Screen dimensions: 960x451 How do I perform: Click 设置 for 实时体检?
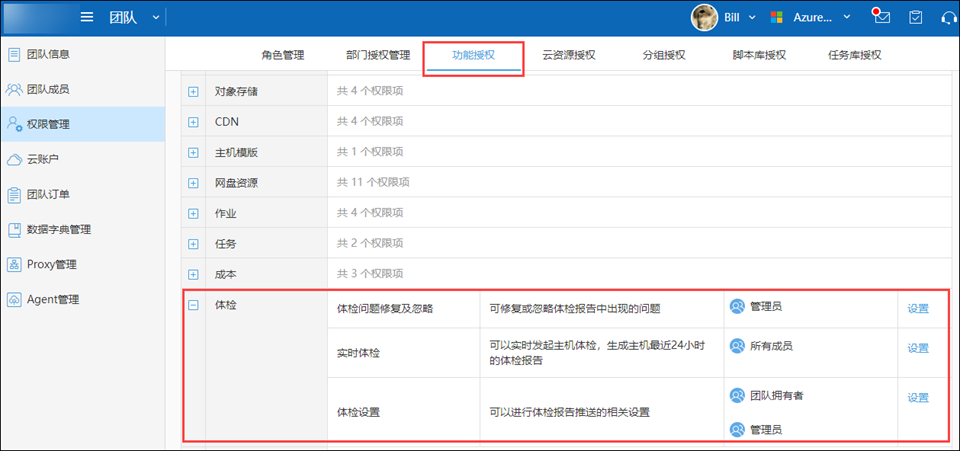[x=918, y=348]
